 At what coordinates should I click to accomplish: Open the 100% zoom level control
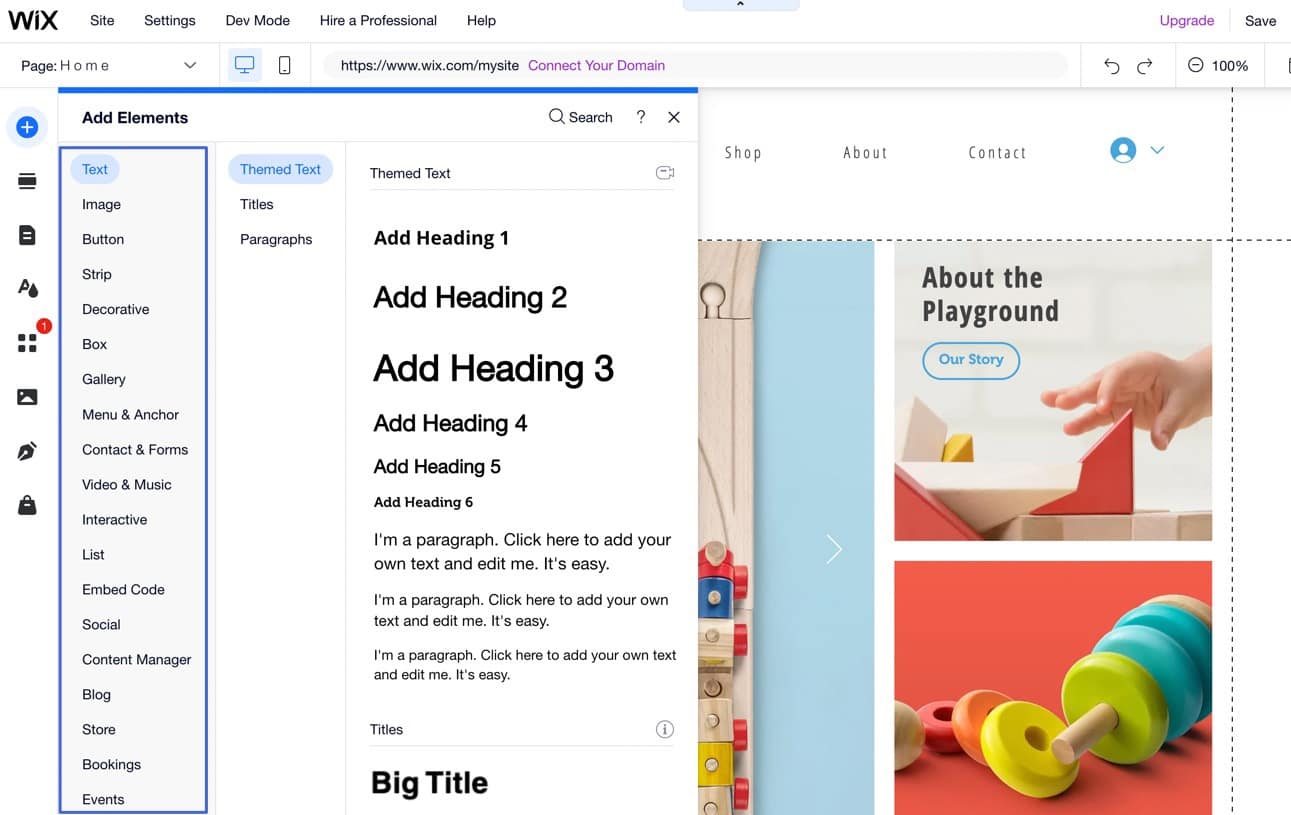pyautogui.click(x=1219, y=65)
